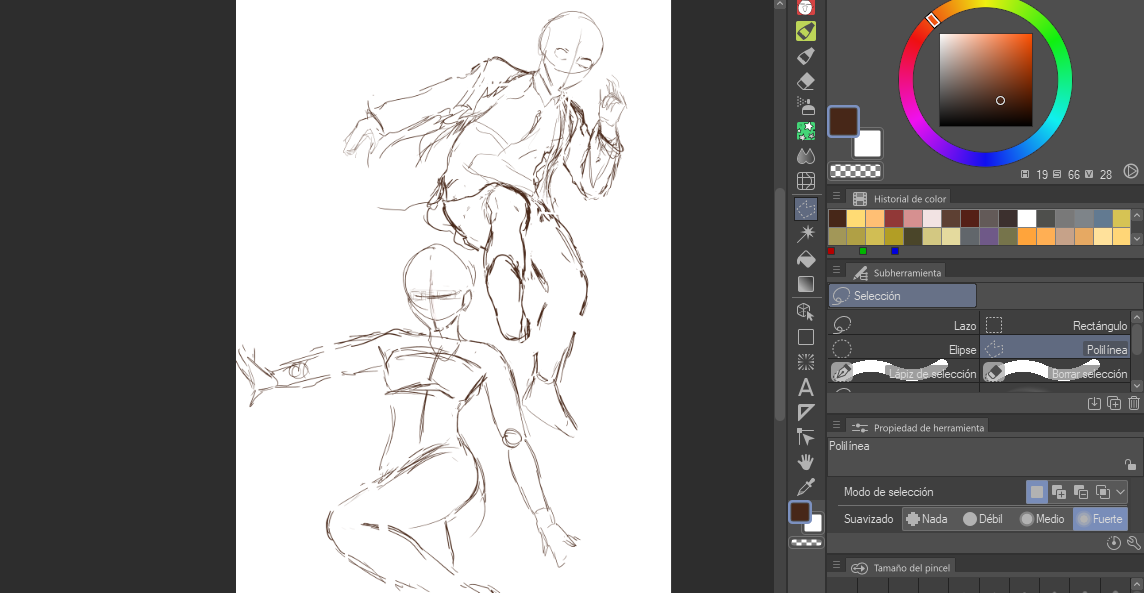The height and width of the screenshot is (593, 1144).
Task: Pick the white swatch in color history
Action: coord(1027,218)
